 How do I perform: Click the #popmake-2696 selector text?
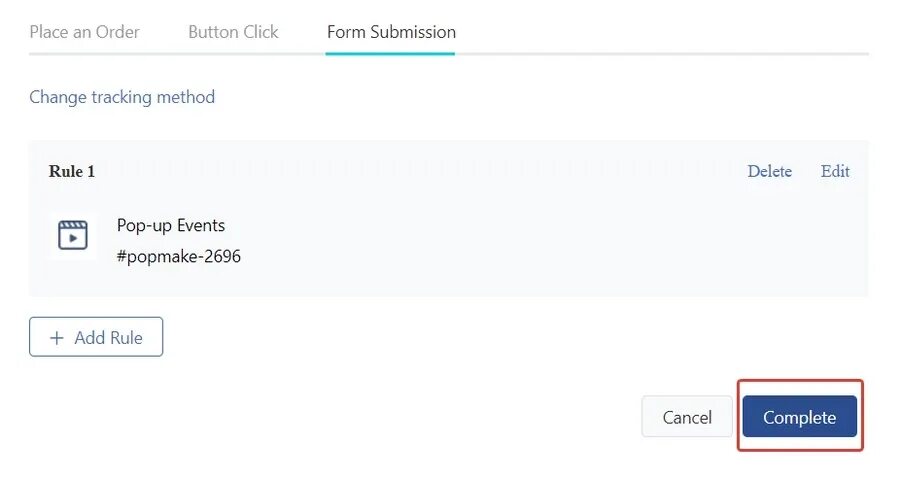(x=179, y=256)
